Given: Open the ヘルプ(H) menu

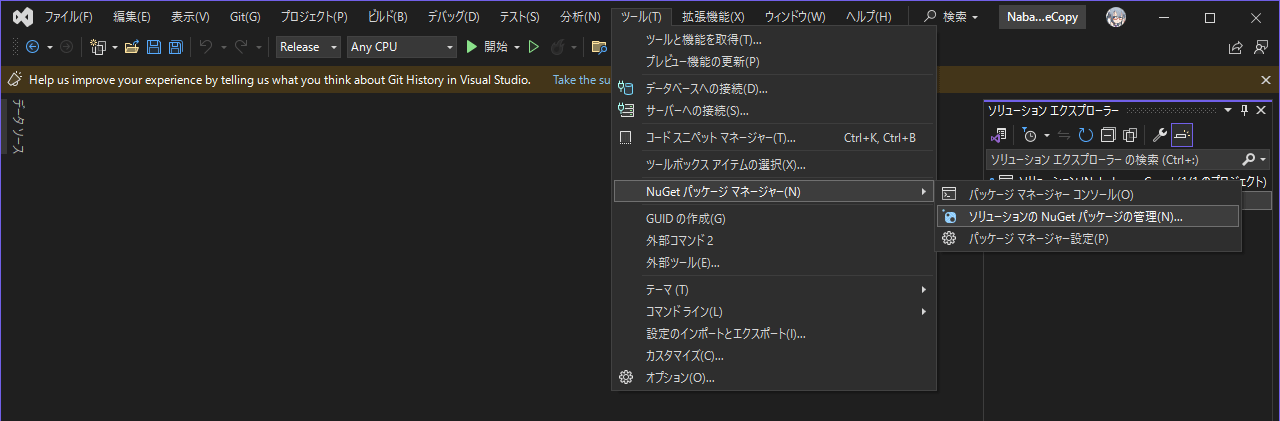Looking at the screenshot, I should 869,17.
